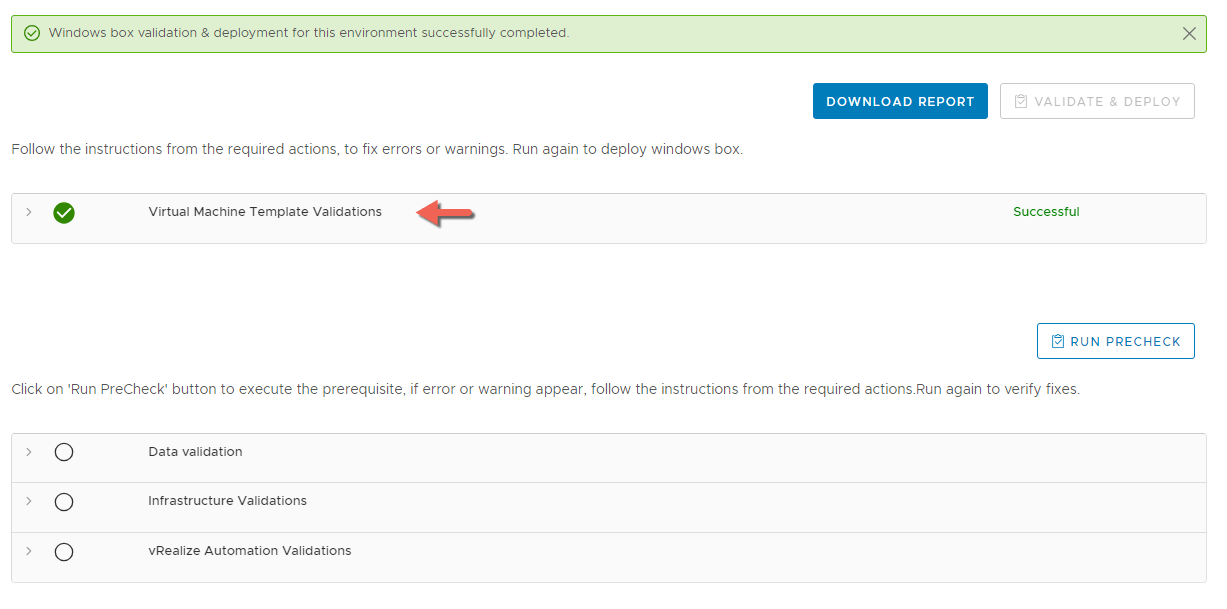Image resolution: width=1227 pixels, height=609 pixels.
Task: Click the clipboard icon on Validate & Deploy
Action: click(1021, 101)
